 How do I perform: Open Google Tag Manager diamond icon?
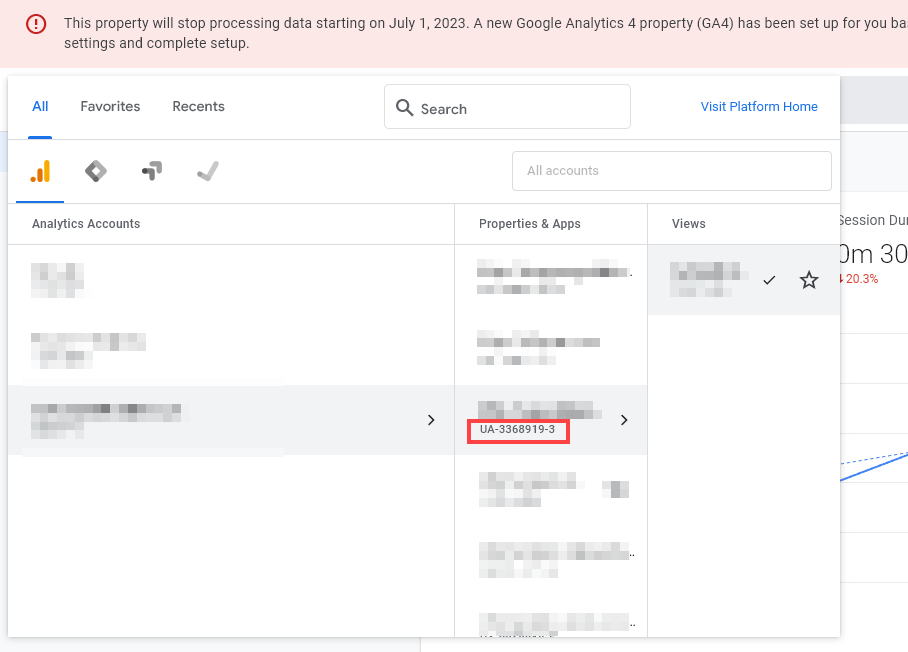[x=95, y=170]
